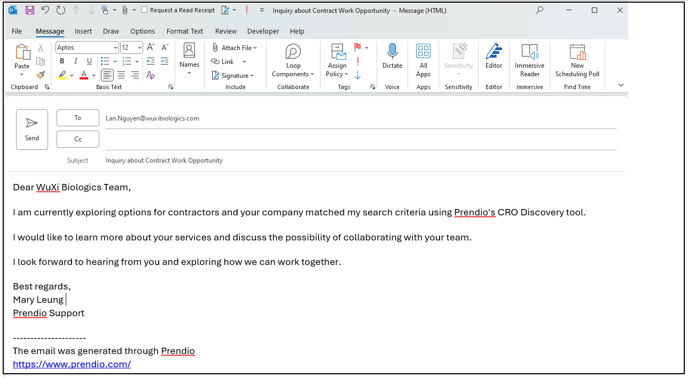Create a New Scheduling Poll
688x378 pixels.
(x=577, y=61)
